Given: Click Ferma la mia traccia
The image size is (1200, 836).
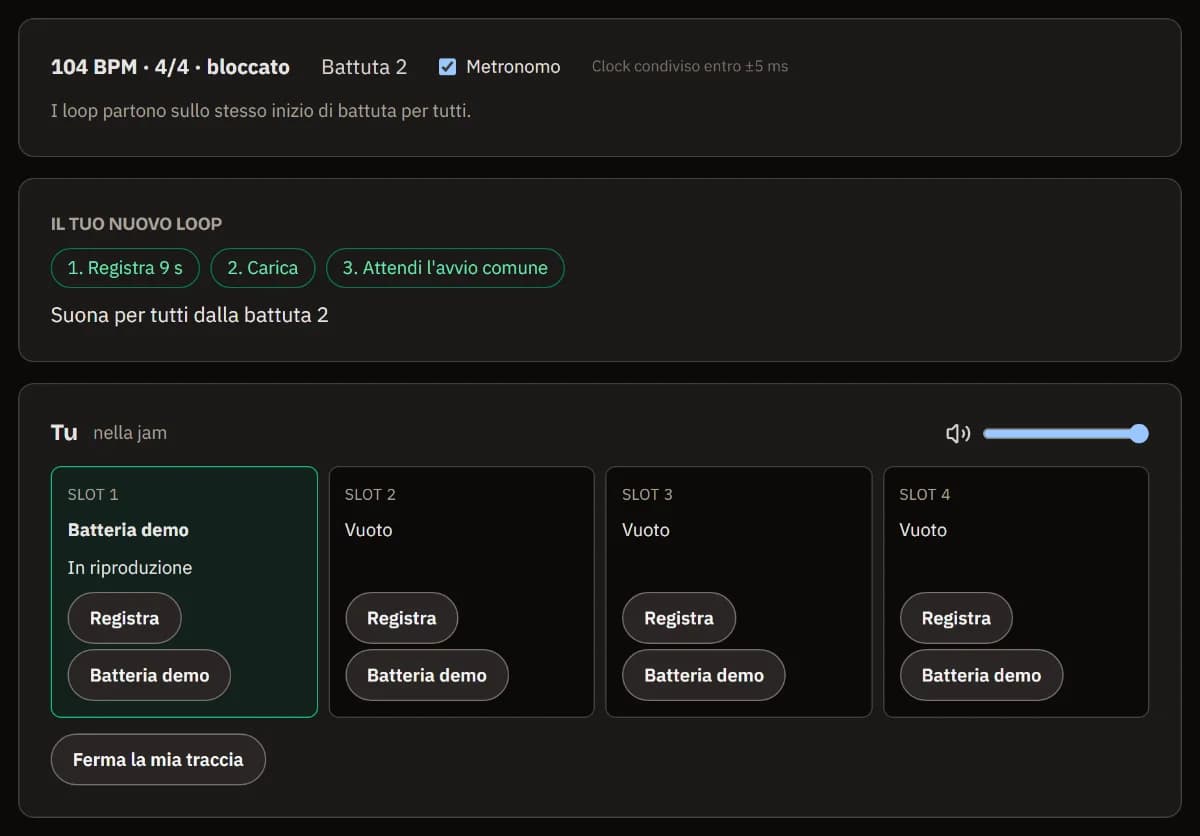Looking at the screenshot, I should point(158,759).
